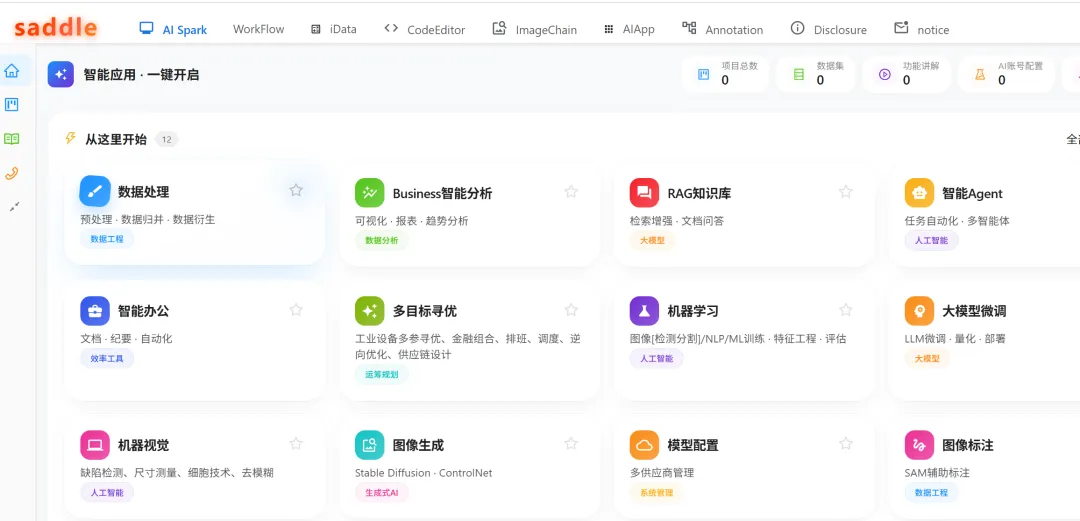Click the 图像生成 teal image icon
The width and height of the screenshot is (1080, 521).
click(370, 445)
